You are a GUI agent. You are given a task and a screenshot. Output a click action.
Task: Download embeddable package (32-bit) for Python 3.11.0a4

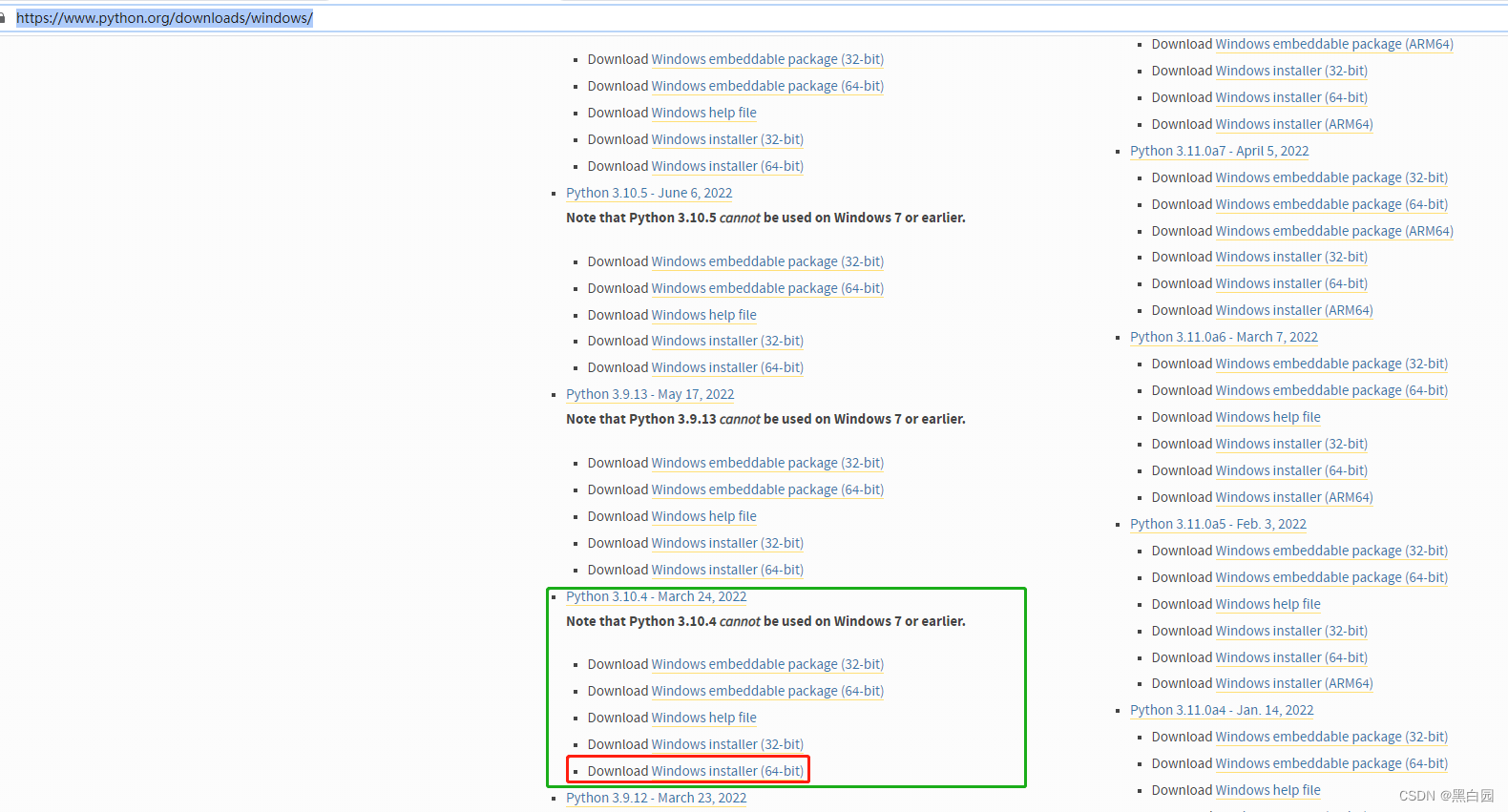coord(1331,737)
